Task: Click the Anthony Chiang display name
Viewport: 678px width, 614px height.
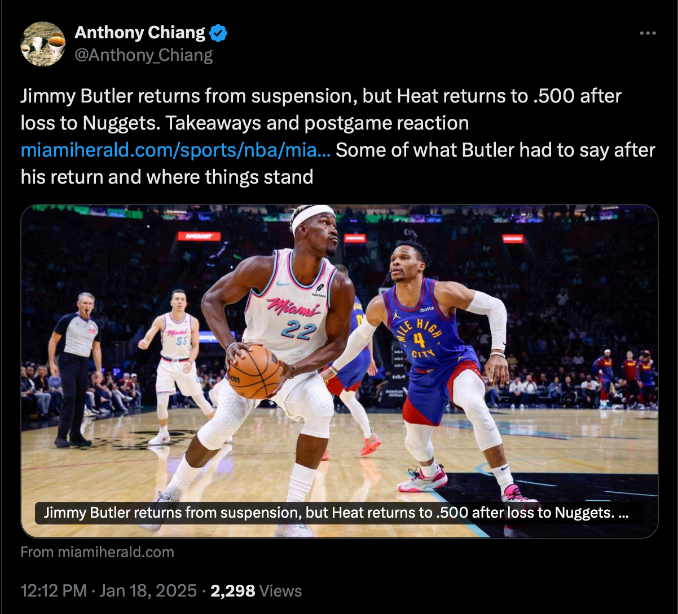Action: click(140, 33)
